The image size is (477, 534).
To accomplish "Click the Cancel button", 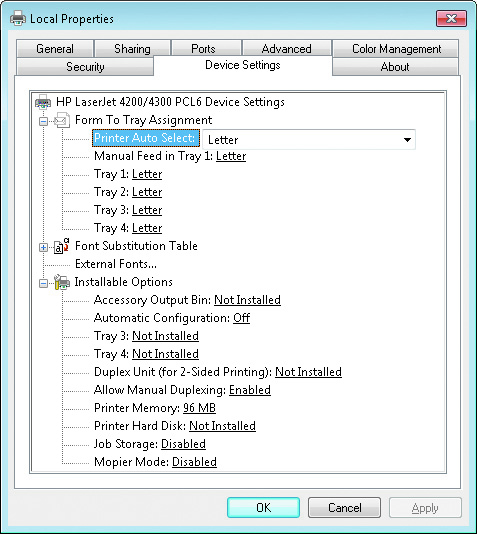I will coord(344,507).
